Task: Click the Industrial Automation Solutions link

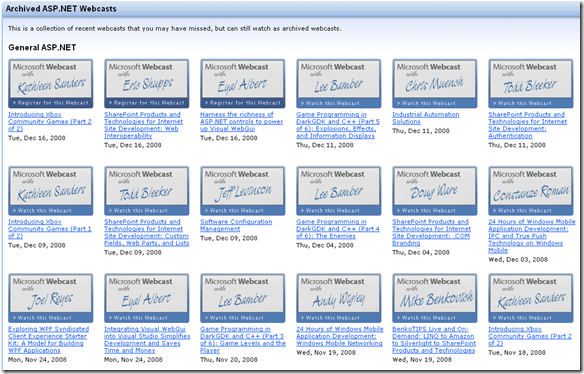Action: tap(426, 118)
